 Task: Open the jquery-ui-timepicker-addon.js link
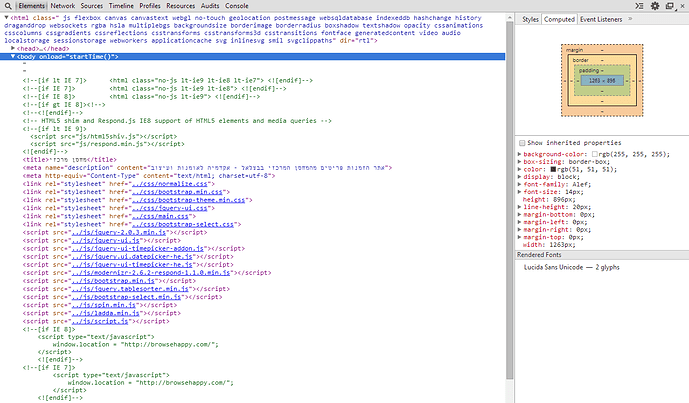138,248
